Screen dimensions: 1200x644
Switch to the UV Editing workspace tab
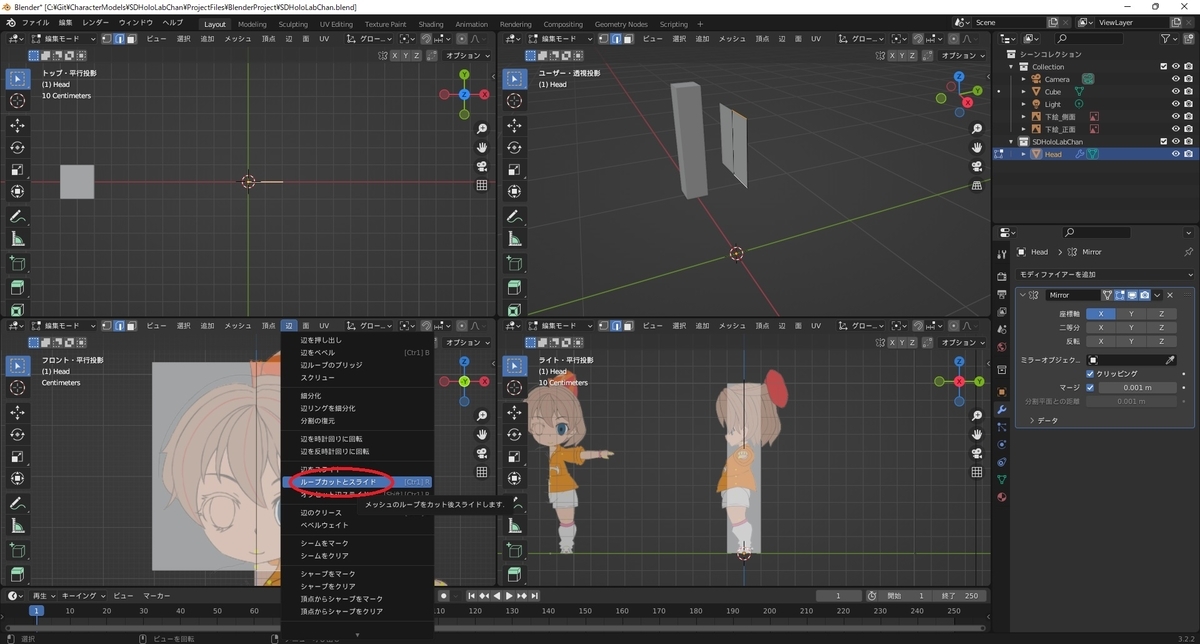click(x=337, y=24)
